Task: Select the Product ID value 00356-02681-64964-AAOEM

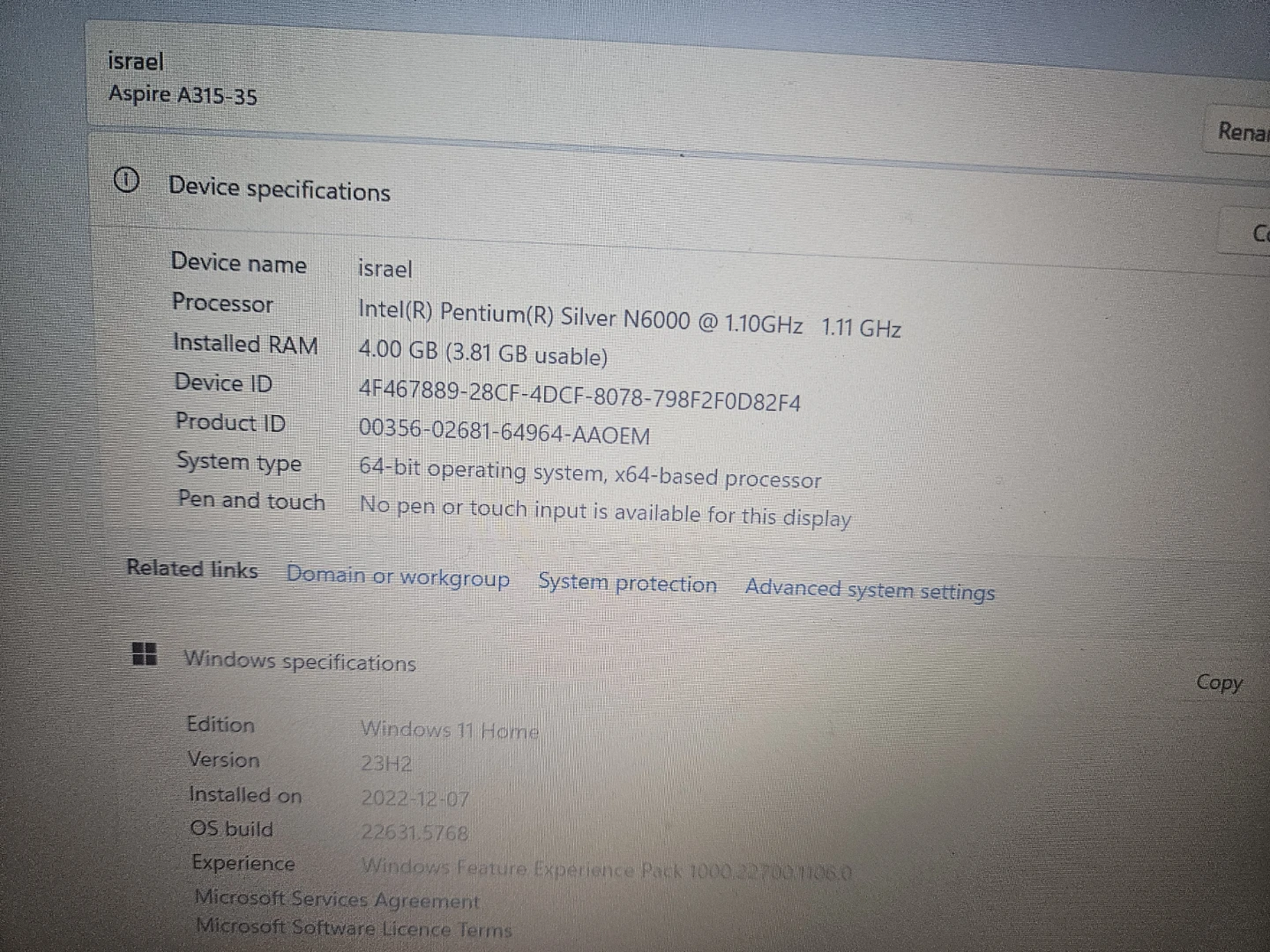Action: pos(504,432)
